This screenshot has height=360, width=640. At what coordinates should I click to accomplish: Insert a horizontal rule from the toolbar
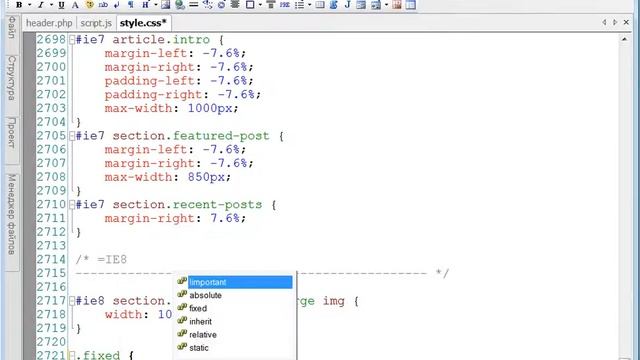coord(193,5)
